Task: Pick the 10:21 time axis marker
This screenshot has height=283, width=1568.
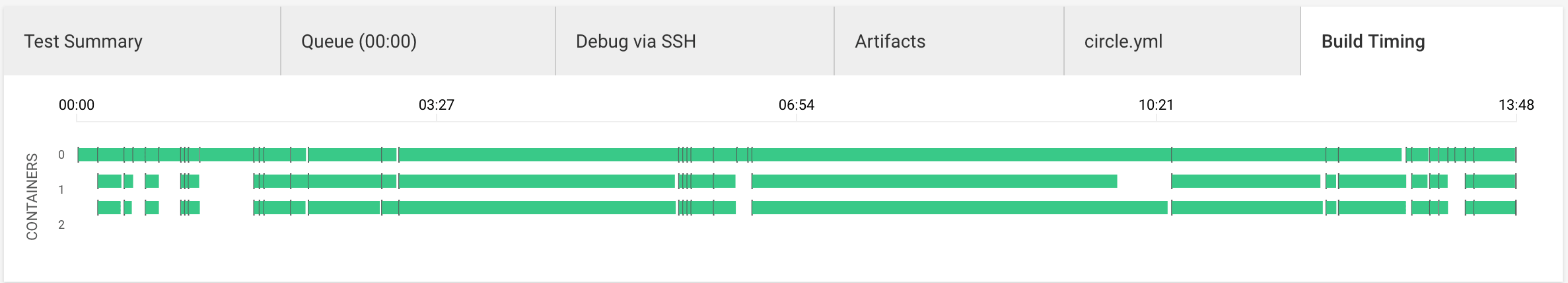Action: 1156,105
